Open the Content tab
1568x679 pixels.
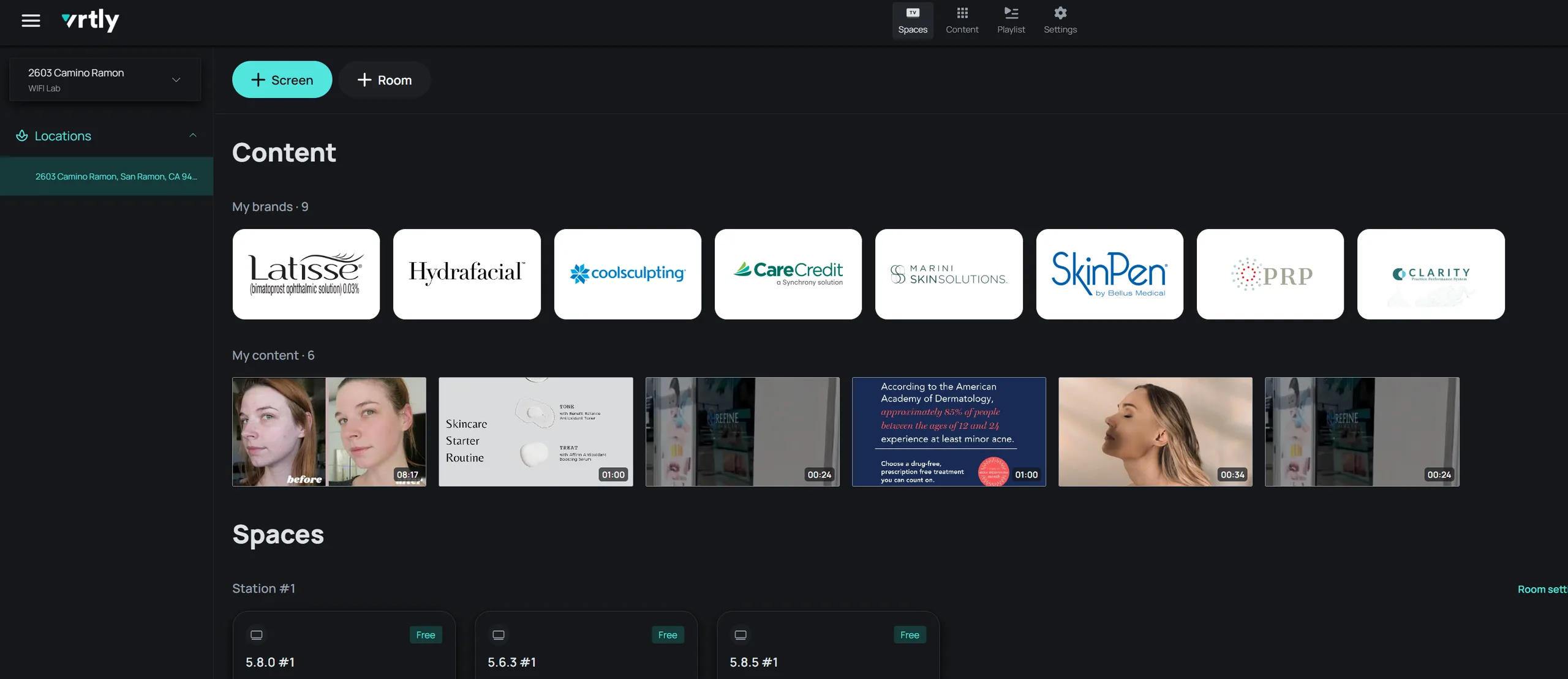962,21
